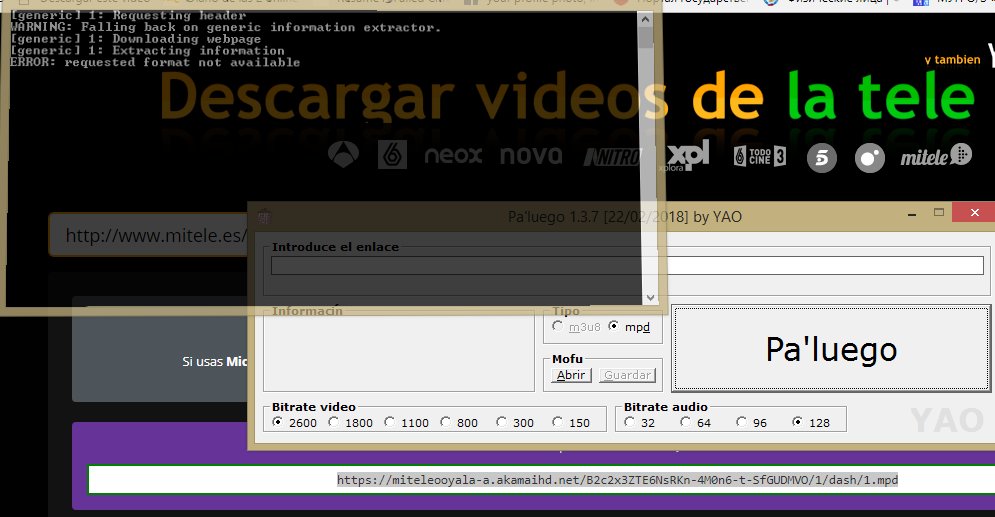The image size is (995, 517).
Task: Close the Pa'luego window
Action: pyautogui.click(x=975, y=213)
